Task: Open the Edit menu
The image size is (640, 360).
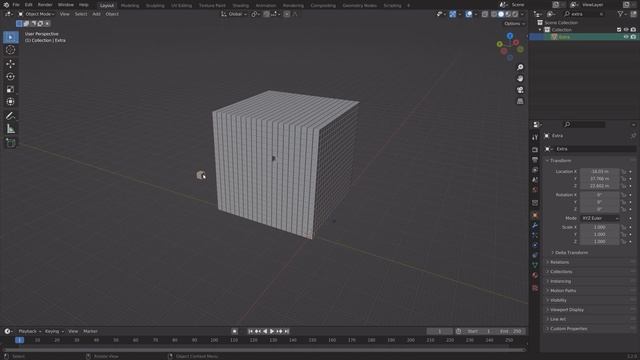Action: pos(29,5)
